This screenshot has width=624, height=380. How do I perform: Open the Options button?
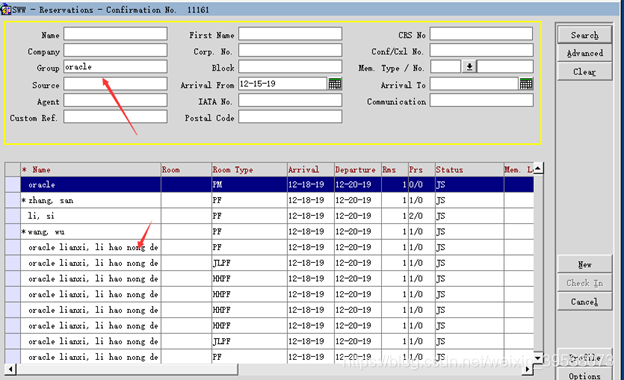tap(584, 375)
